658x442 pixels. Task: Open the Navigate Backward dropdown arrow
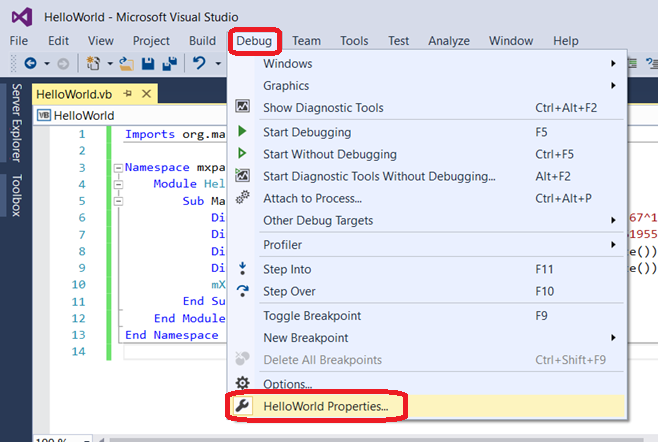[47, 64]
